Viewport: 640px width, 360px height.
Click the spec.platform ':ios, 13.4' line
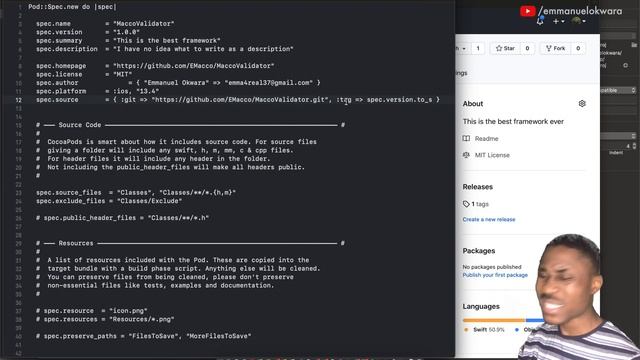coord(98,91)
